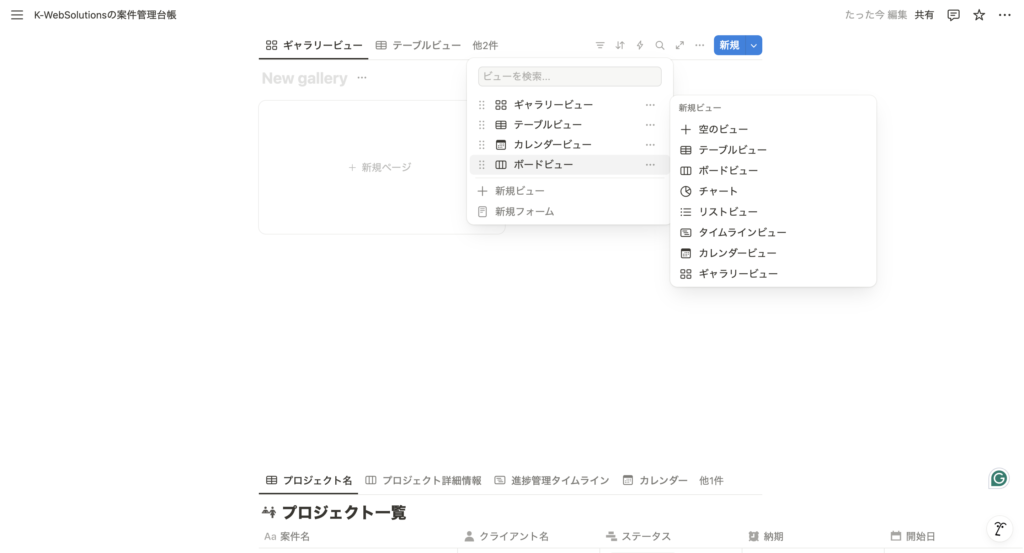Click the 共有 share button
Screen dimensions: 1024x553
click(x=924, y=15)
